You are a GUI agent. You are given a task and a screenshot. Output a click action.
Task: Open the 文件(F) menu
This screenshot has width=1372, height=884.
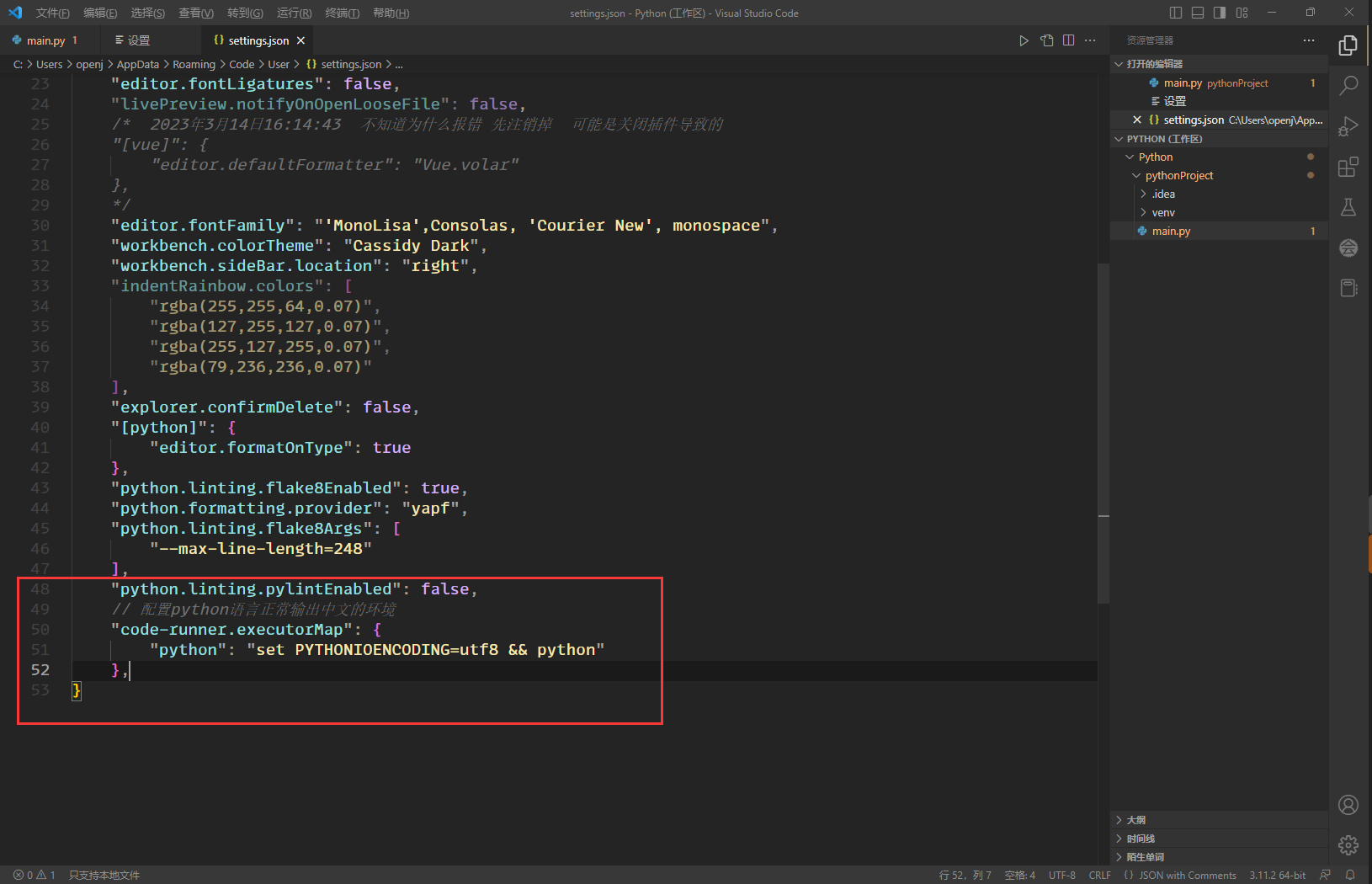(x=53, y=13)
